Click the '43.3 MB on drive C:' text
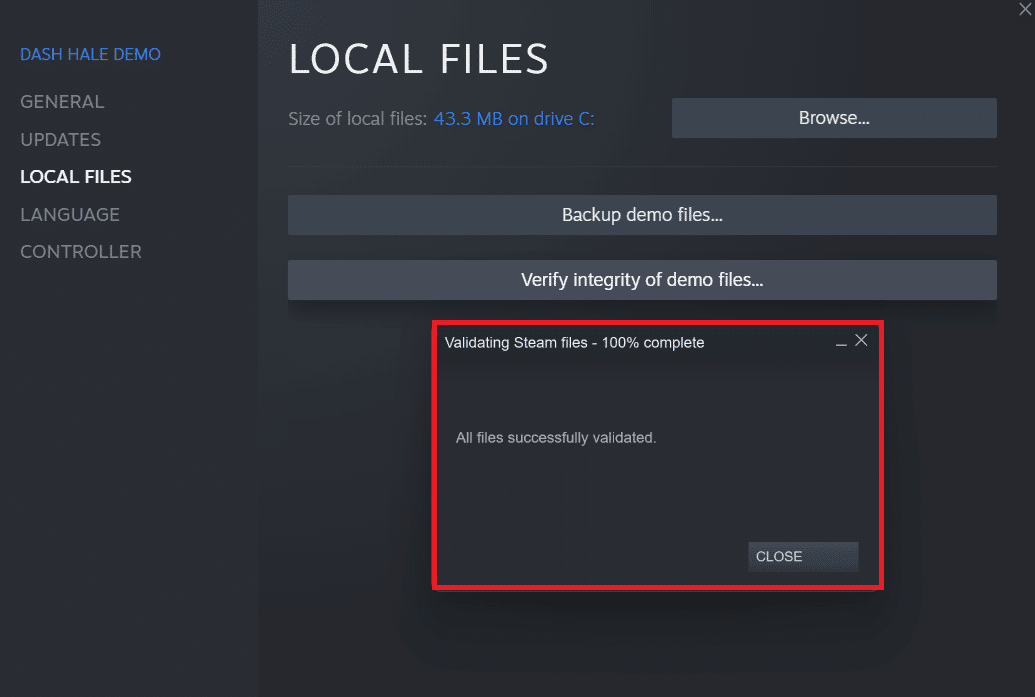The height and width of the screenshot is (697, 1035). (x=514, y=119)
